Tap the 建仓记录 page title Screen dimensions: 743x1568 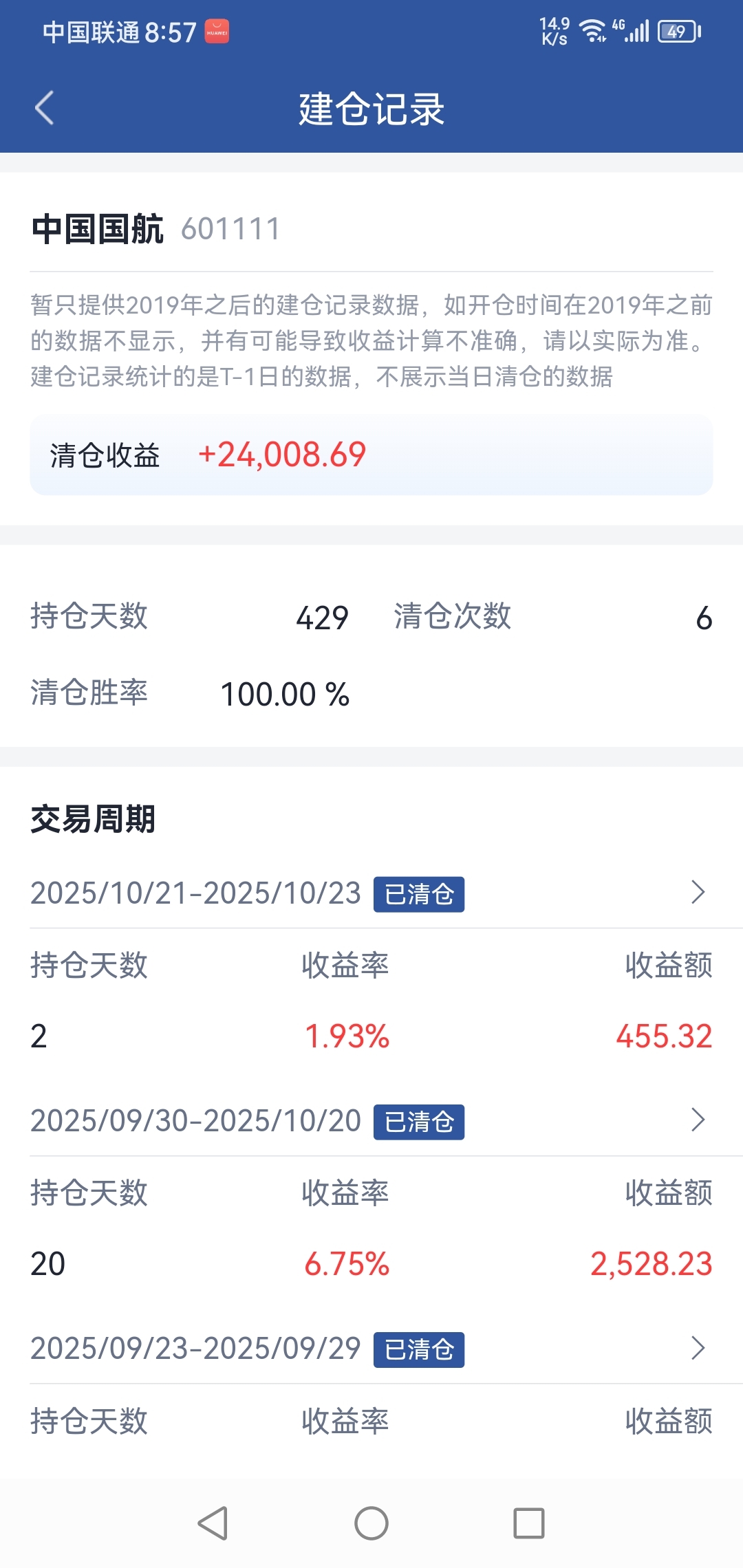coord(371,109)
